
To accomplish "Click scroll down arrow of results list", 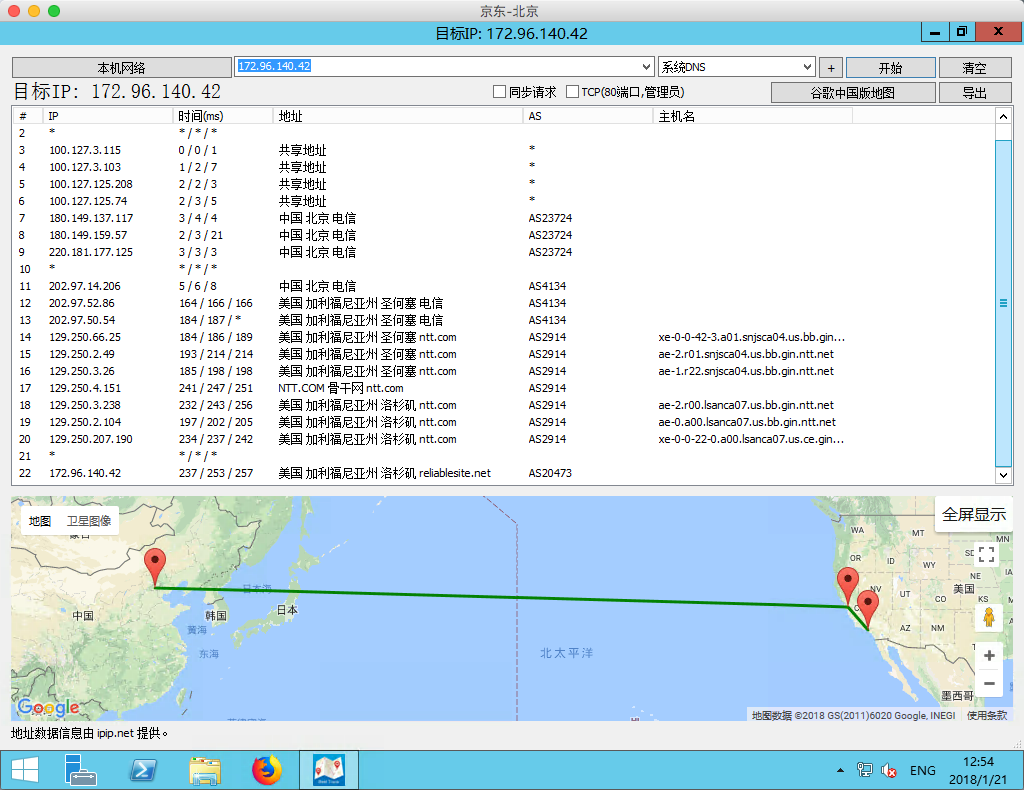I will [x=1003, y=475].
